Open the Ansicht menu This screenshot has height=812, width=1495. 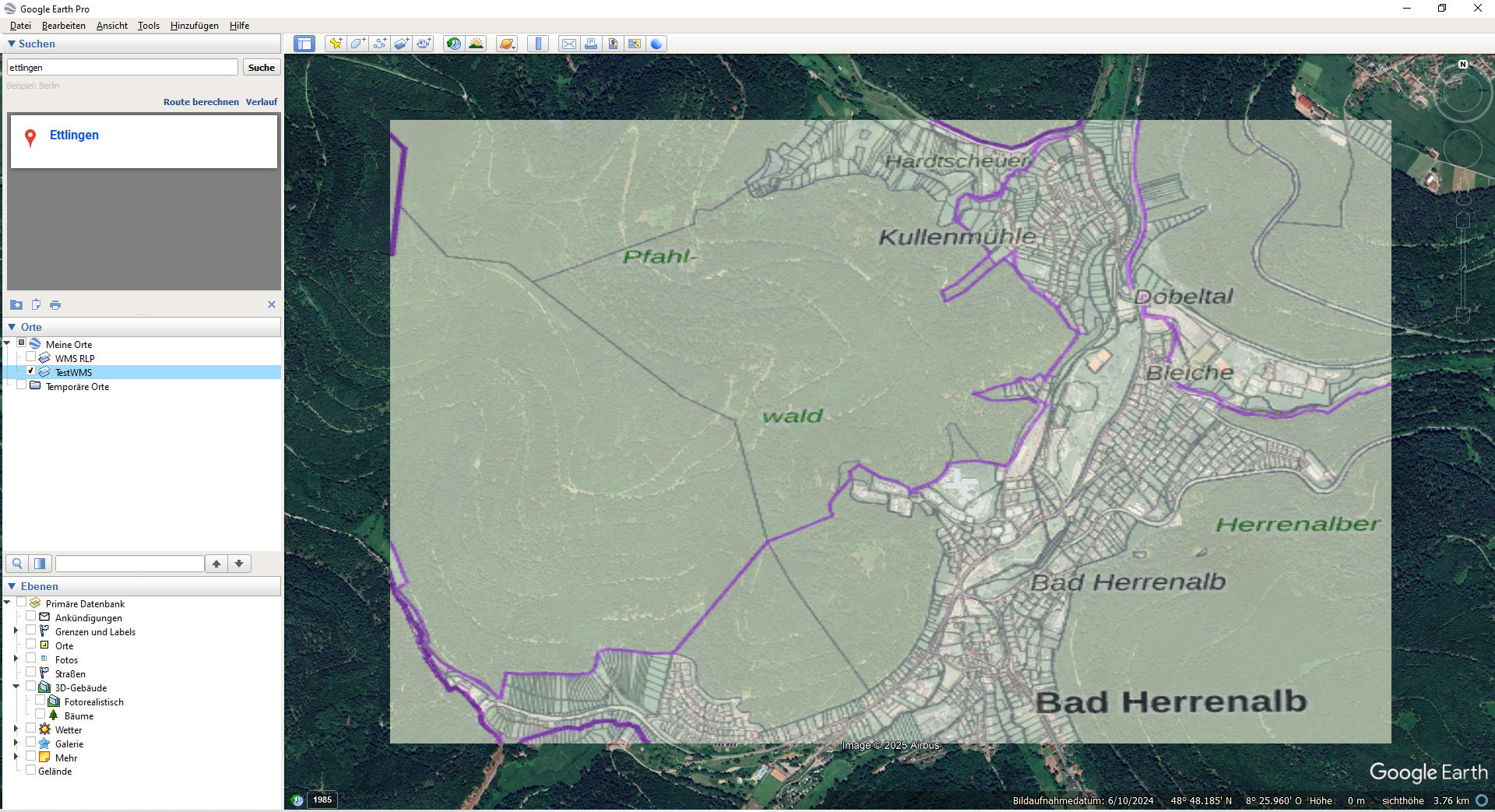pyautogui.click(x=111, y=26)
